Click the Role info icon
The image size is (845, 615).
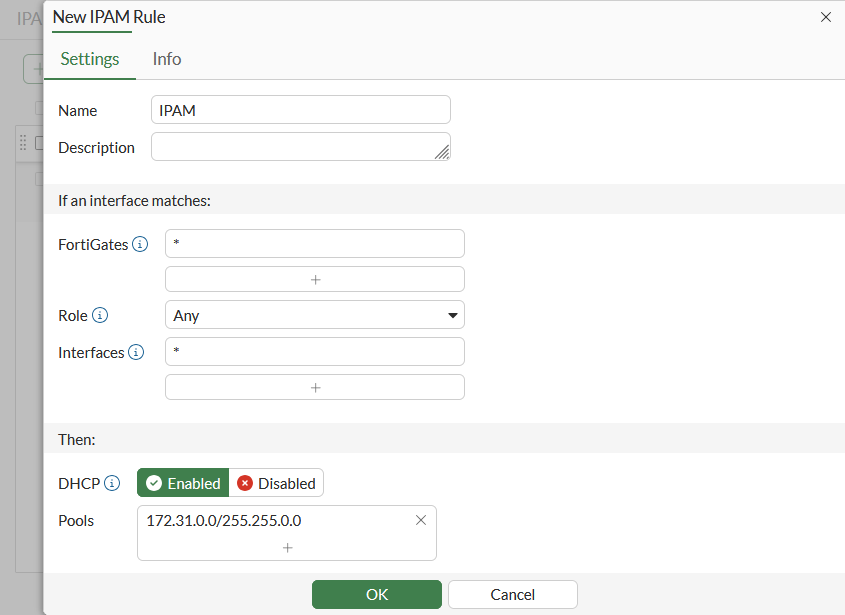(100, 315)
